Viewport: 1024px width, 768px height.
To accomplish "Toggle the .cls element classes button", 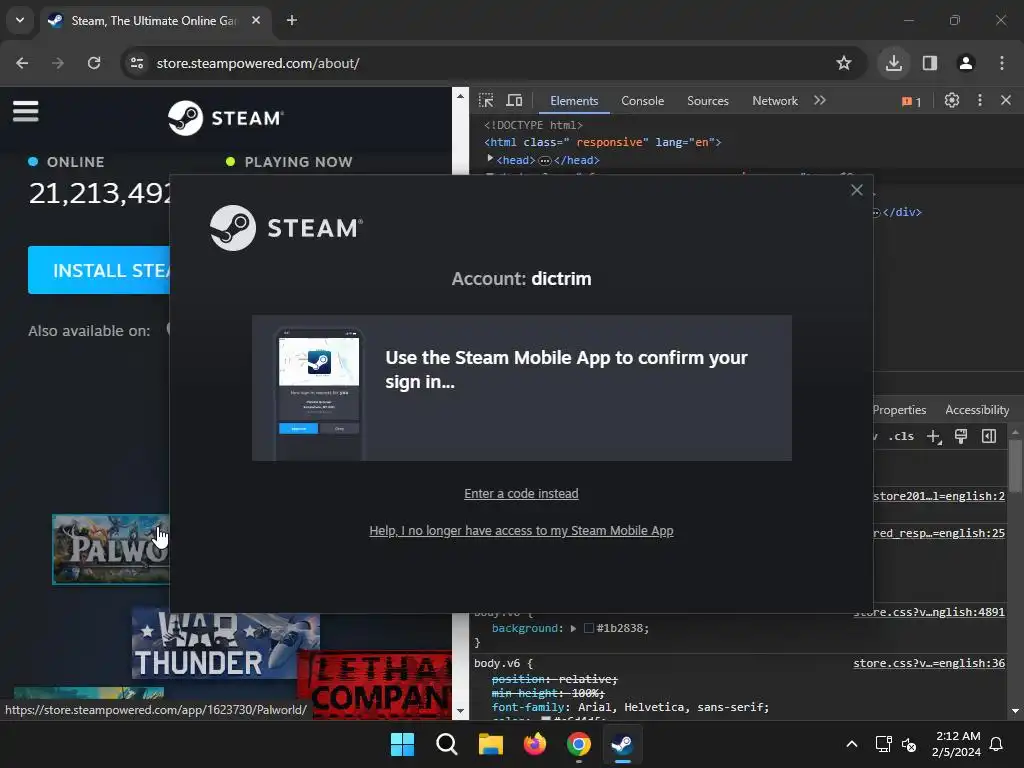I will [901, 436].
